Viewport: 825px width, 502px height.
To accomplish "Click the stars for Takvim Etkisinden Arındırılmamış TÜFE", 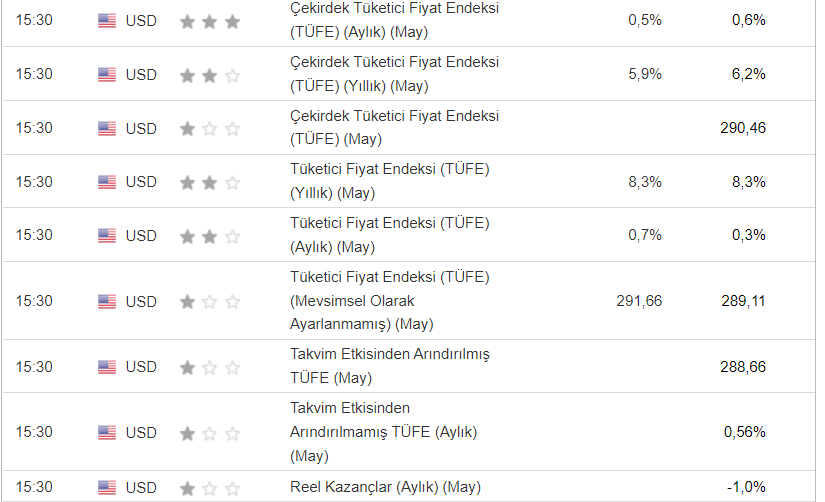I will click(210, 433).
